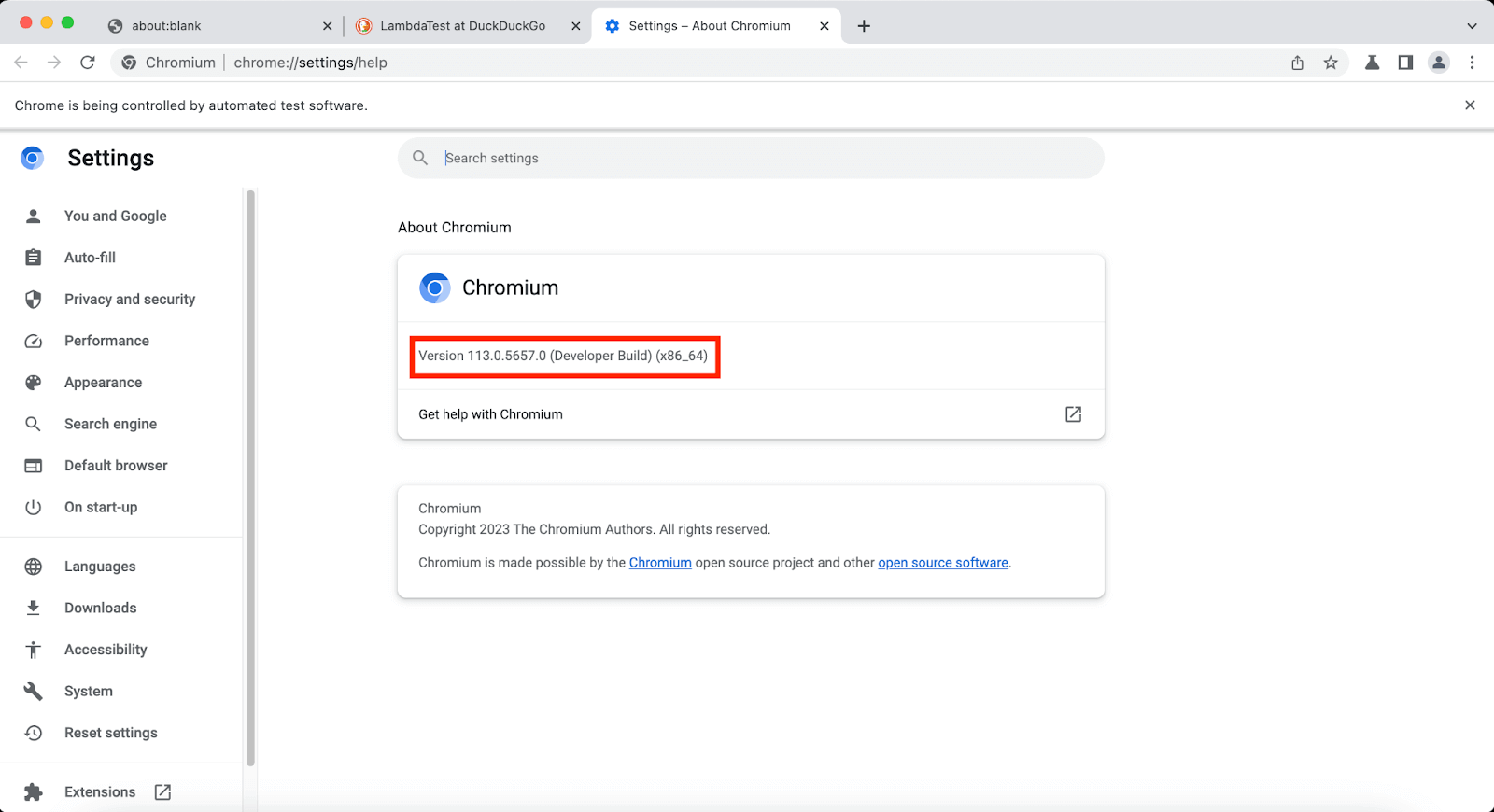Click the System wrench icon
The height and width of the screenshot is (812, 1494).
coord(34,691)
